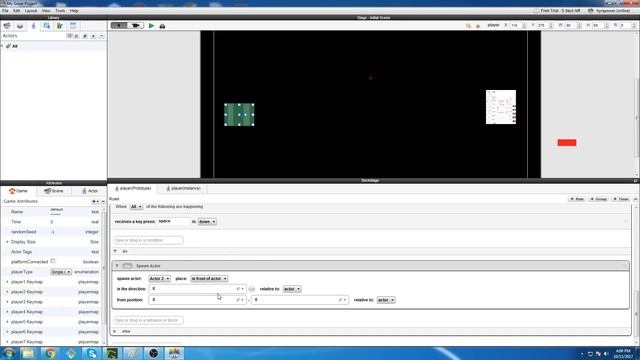Image resolution: width=640 pixels, height=360 pixels.
Task: Open the Behaviors library icon
Action: (x=60, y=26)
